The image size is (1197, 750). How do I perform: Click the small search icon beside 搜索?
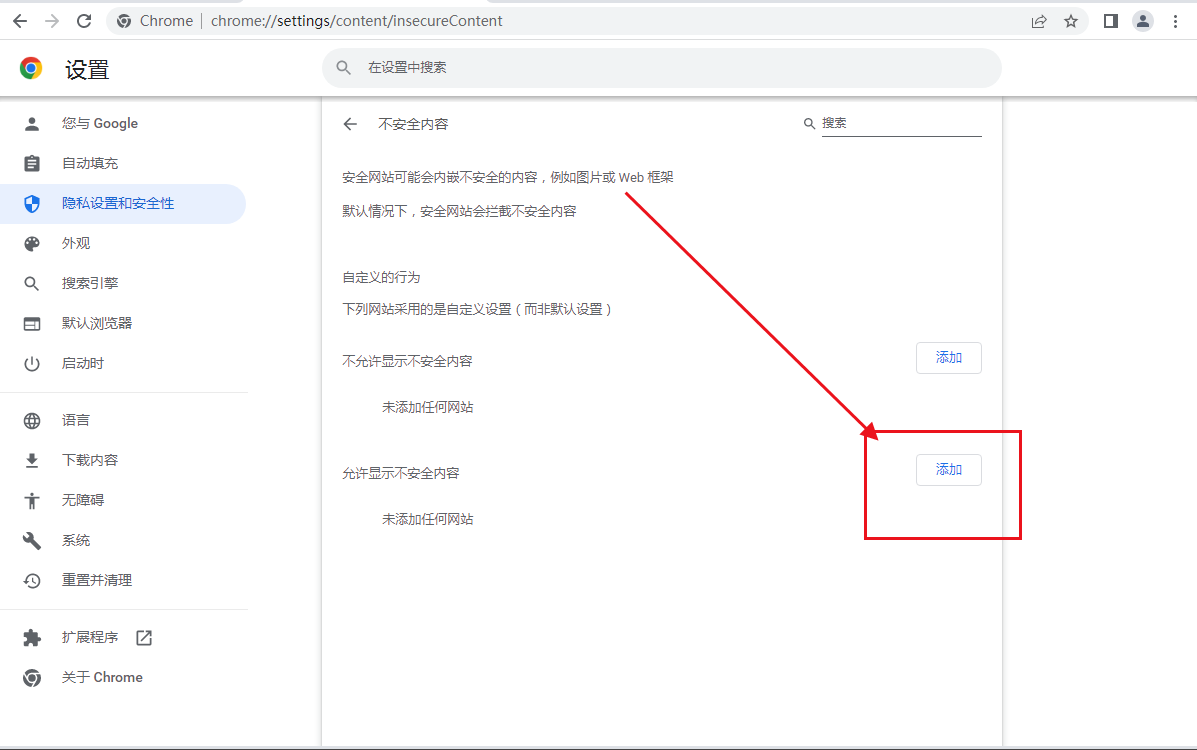(809, 123)
